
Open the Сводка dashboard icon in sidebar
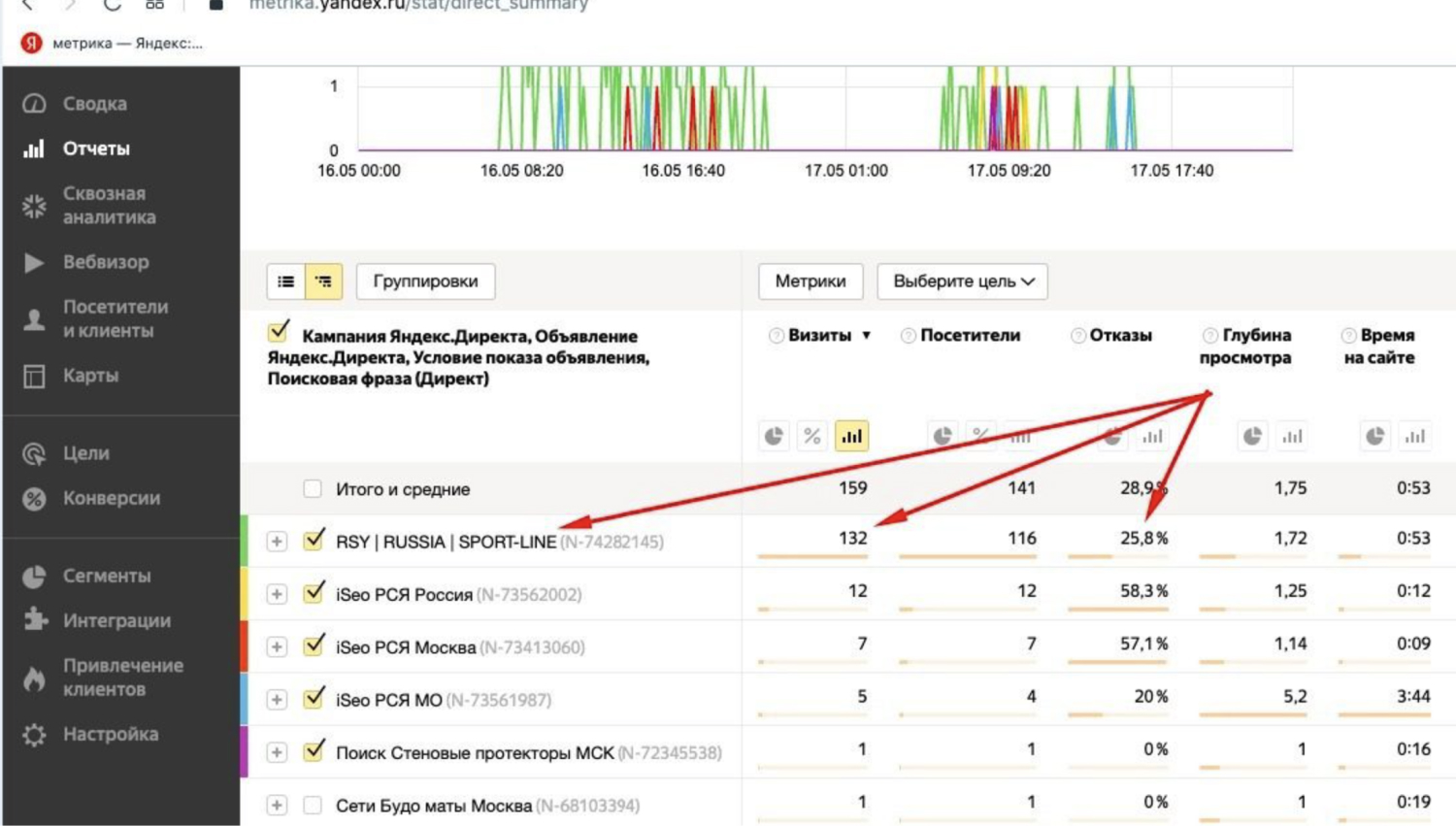34,104
